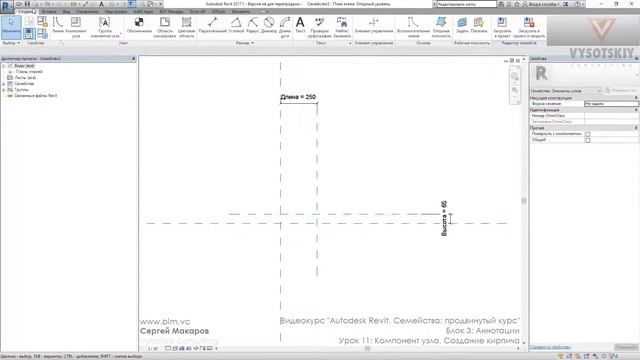The height and width of the screenshot is (360, 640).
Task: Click Вход в службы sign-in button
Action: pyautogui.click(x=544, y=4)
